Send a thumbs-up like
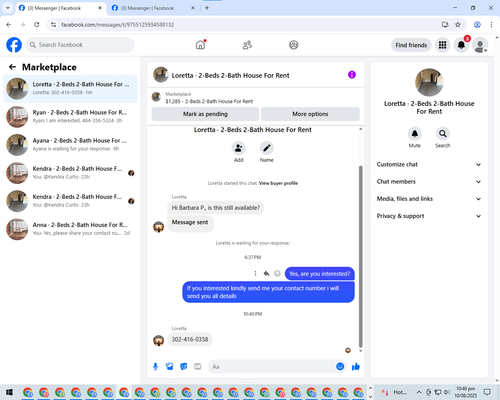The width and height of the screenshot is (500, 400). [356, 367]
